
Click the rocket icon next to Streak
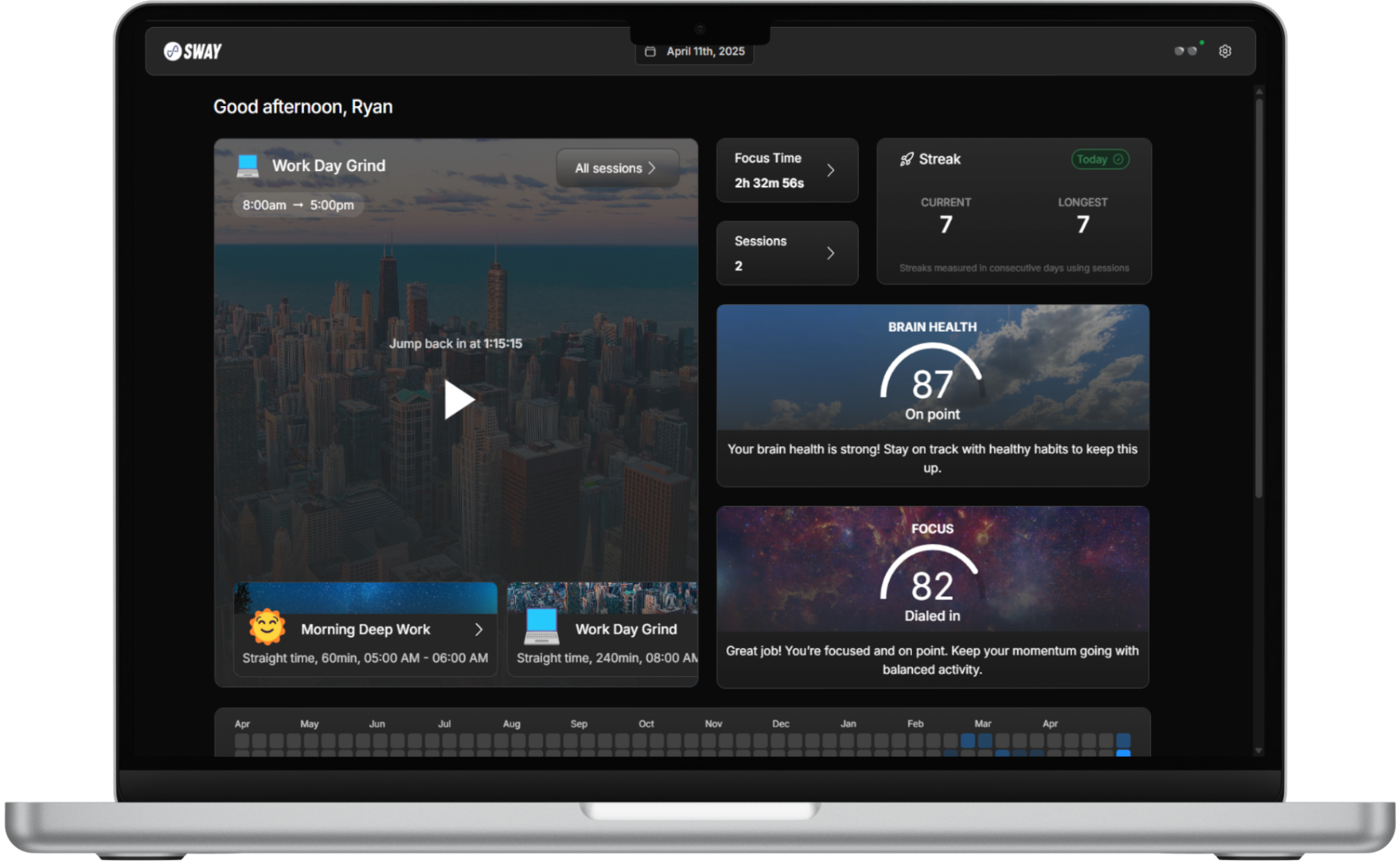(906, 159)
